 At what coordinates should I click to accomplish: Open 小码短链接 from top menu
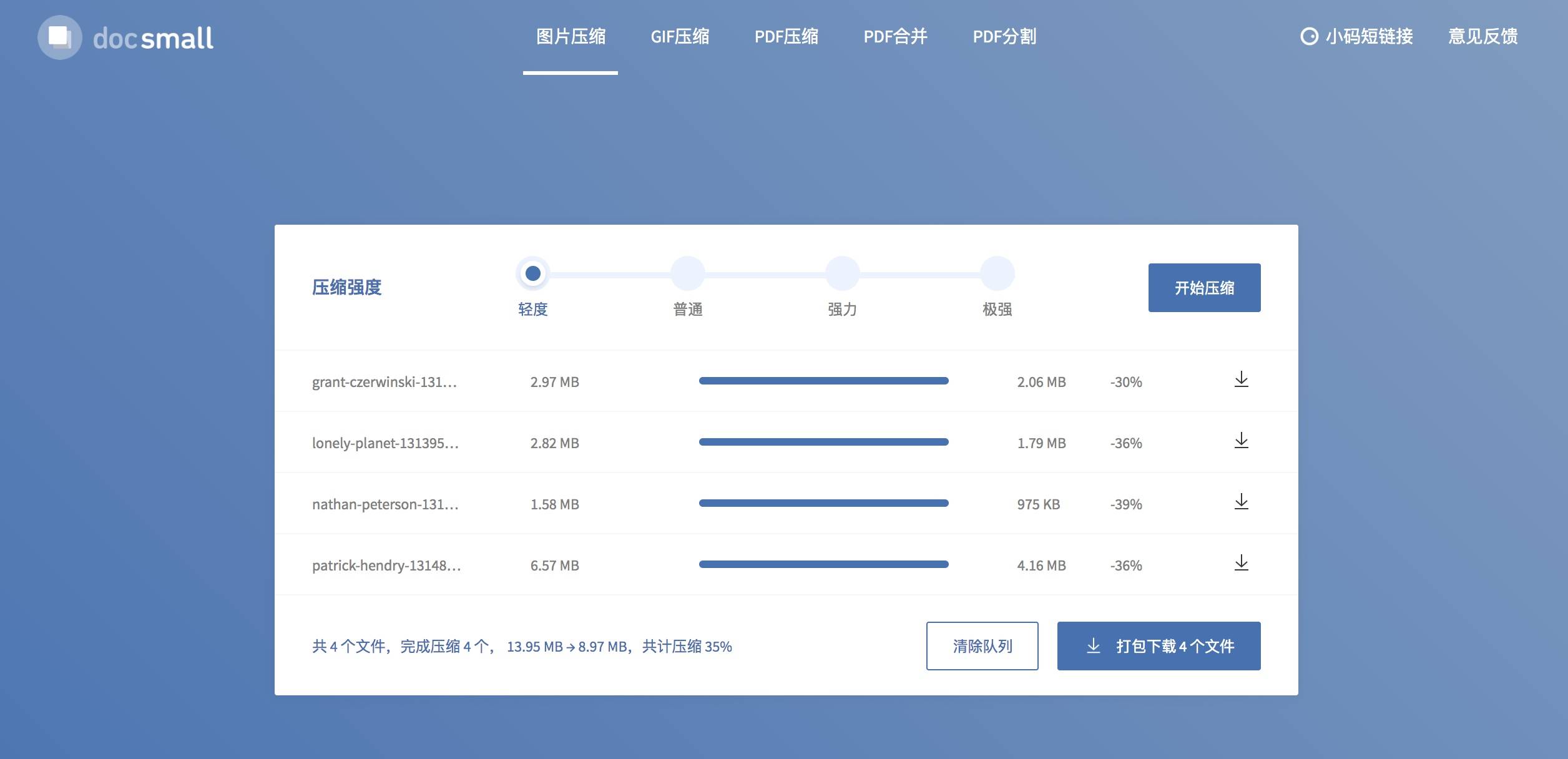coord(1355,36)
